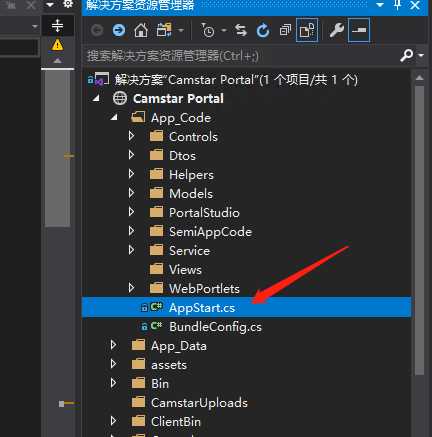Toggle Preview Selected Items button
Screen dimensions: 432x437
click(x=359, y=30)
